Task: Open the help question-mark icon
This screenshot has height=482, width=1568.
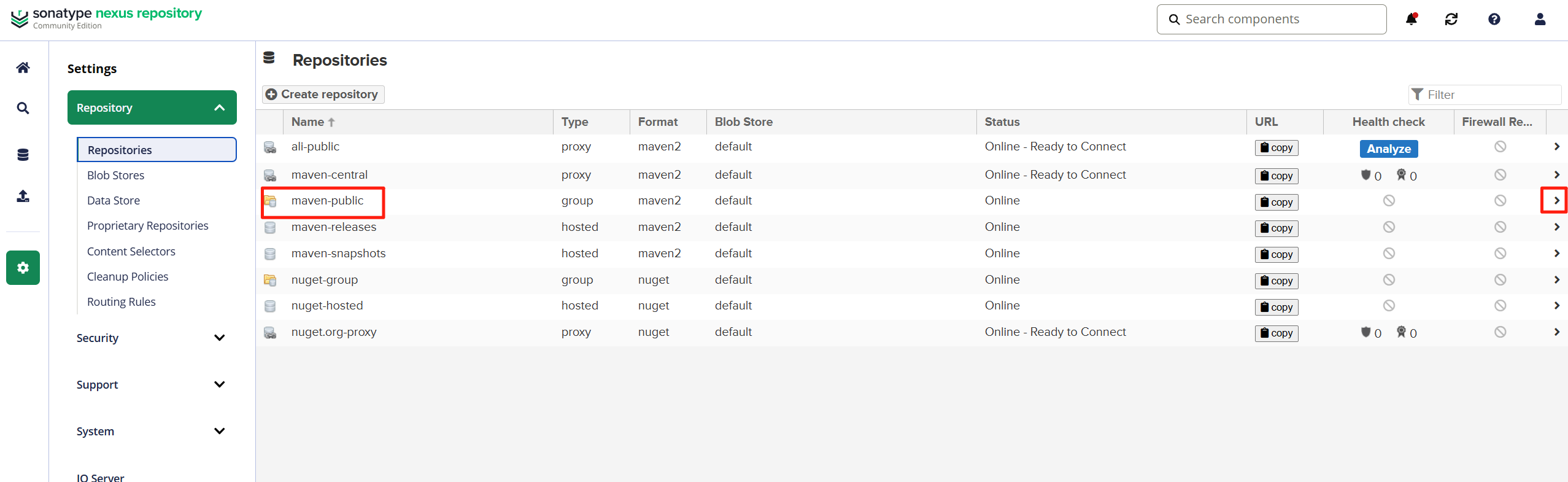Action: [x=1494, y=19]
